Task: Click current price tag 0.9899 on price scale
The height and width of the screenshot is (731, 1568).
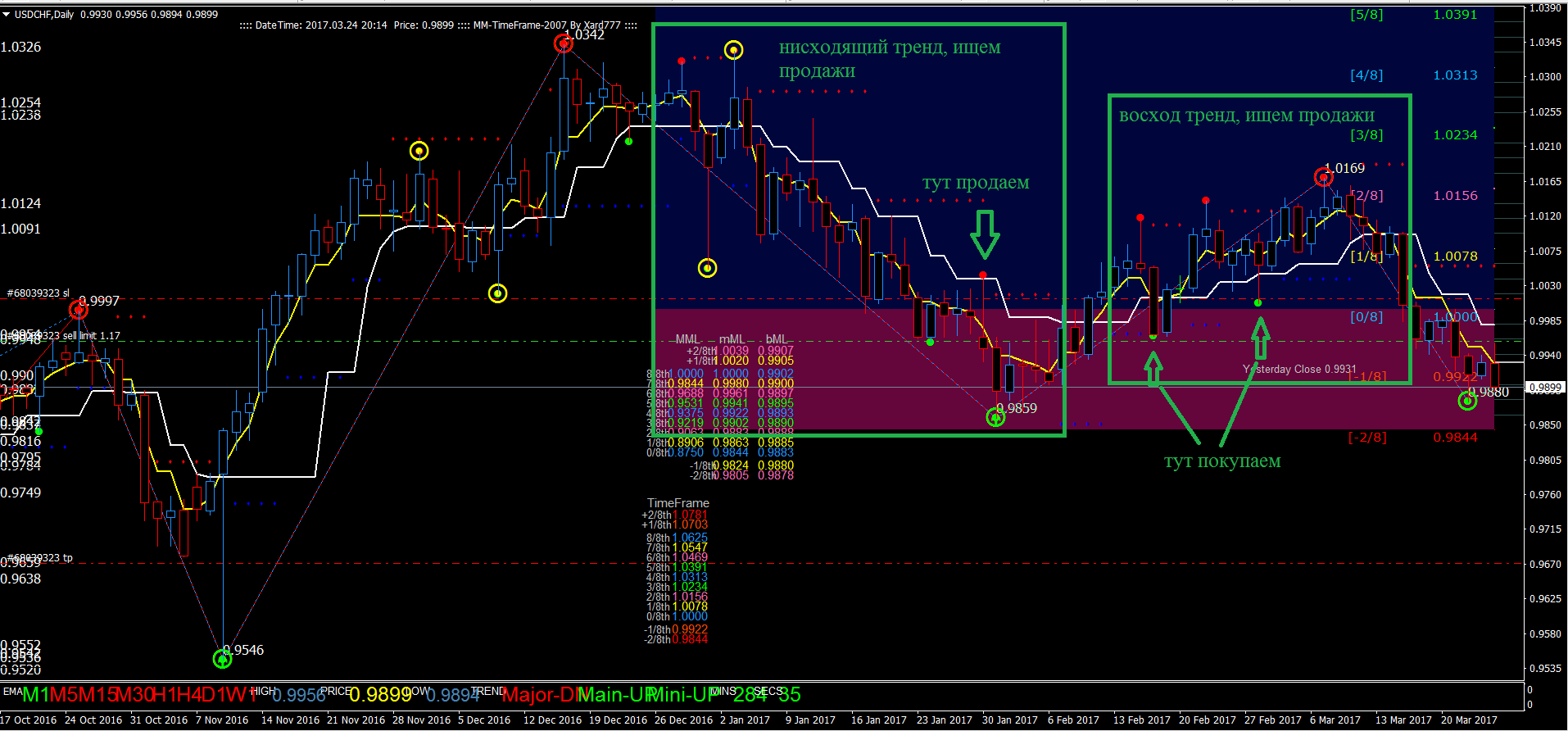Action: tap(1545, 387)
